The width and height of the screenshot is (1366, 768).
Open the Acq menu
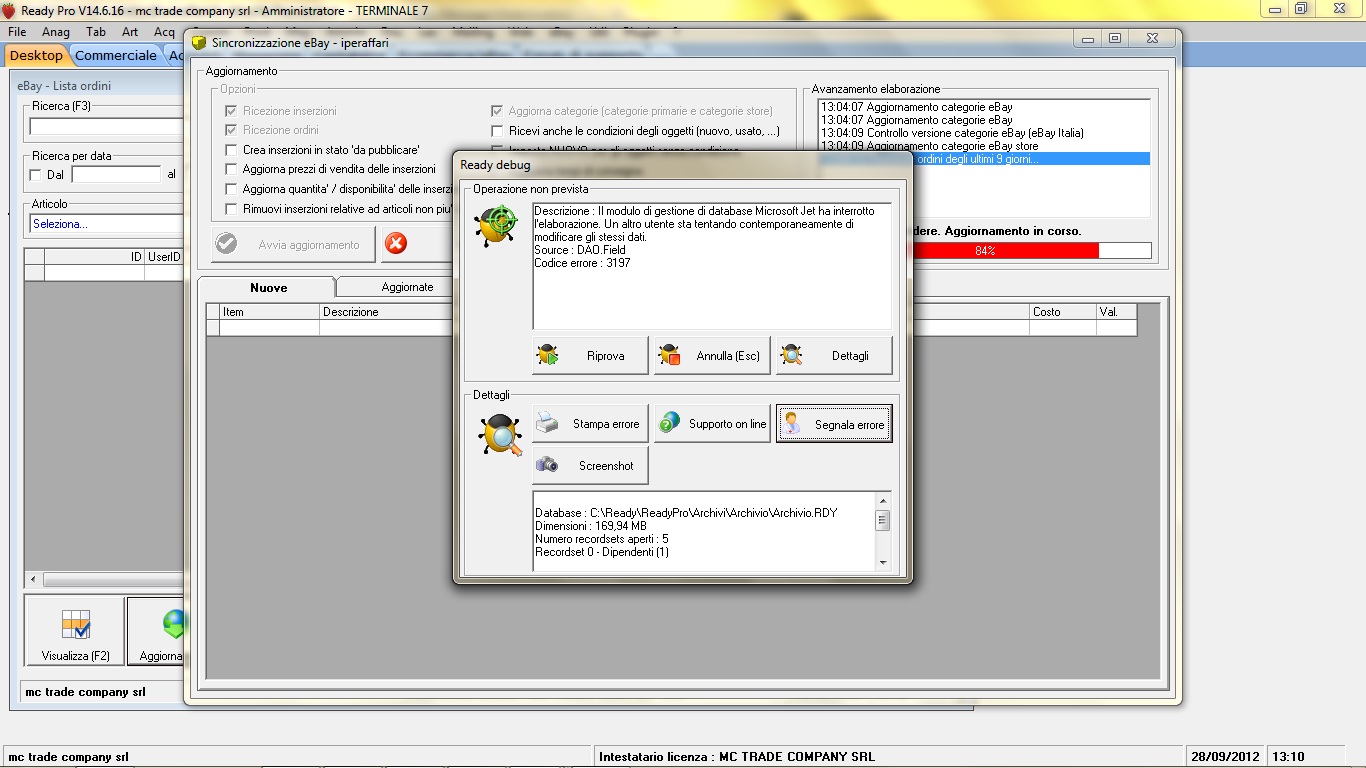pos(164,32)
